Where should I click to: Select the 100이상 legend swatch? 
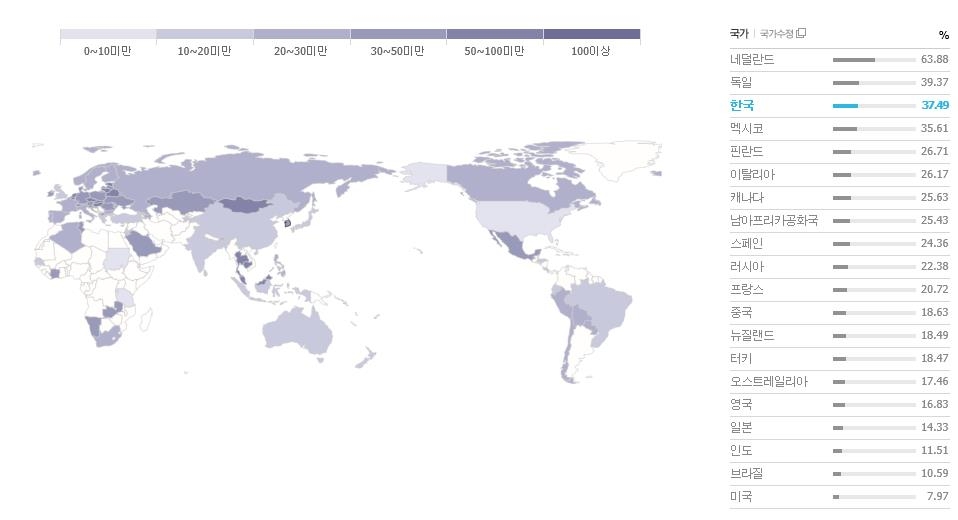tap(591, 35)
